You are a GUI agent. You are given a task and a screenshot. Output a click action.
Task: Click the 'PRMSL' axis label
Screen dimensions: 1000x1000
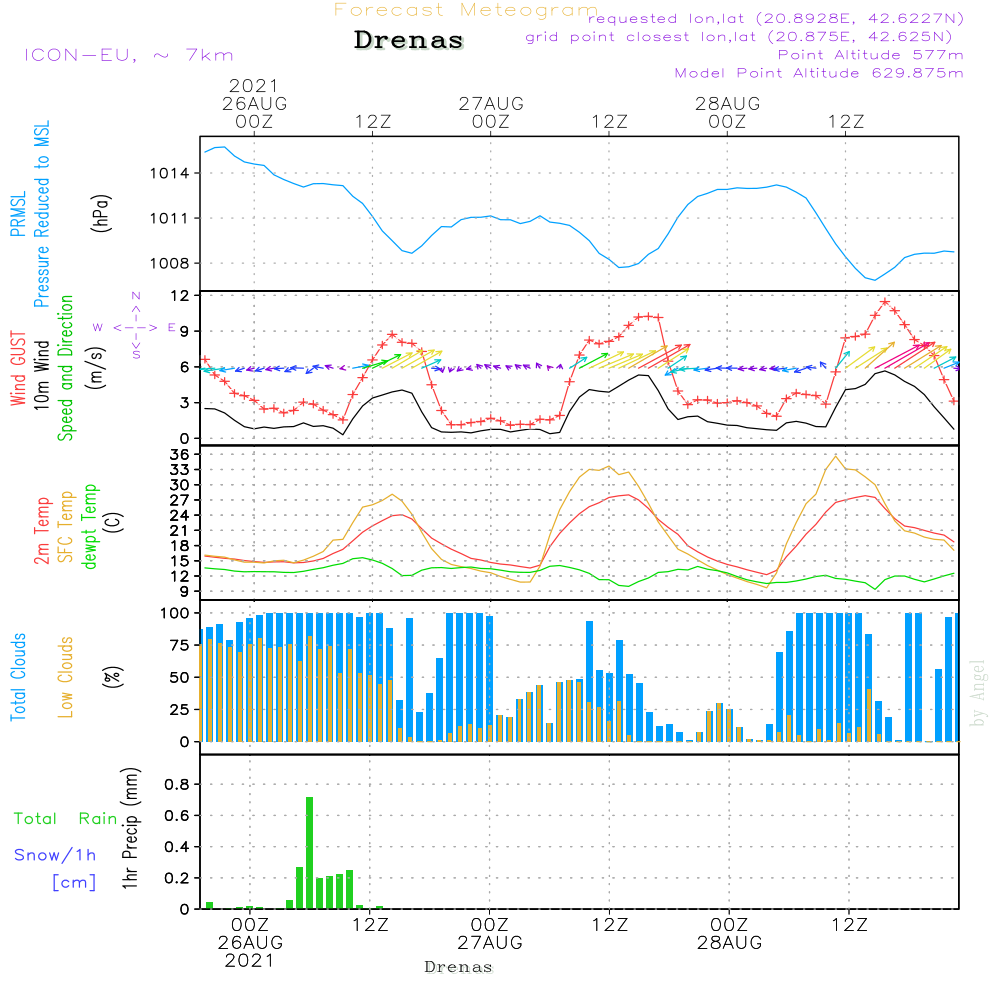coord(18,213)
